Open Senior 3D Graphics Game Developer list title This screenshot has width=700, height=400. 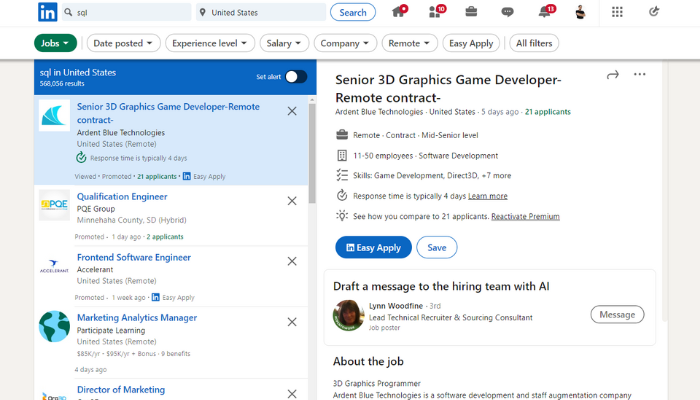[x=168, y=113]
